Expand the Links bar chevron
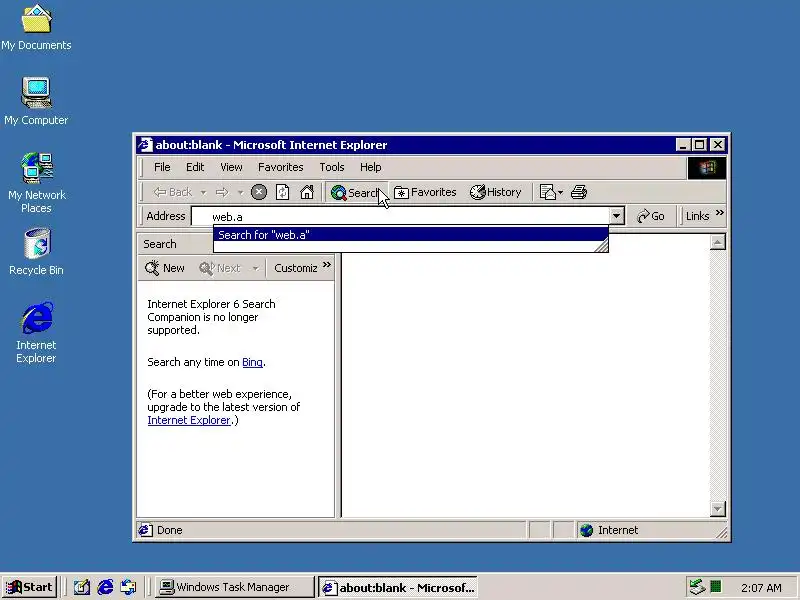This screenshot has height=600, width=800. (x=719, y=213)
